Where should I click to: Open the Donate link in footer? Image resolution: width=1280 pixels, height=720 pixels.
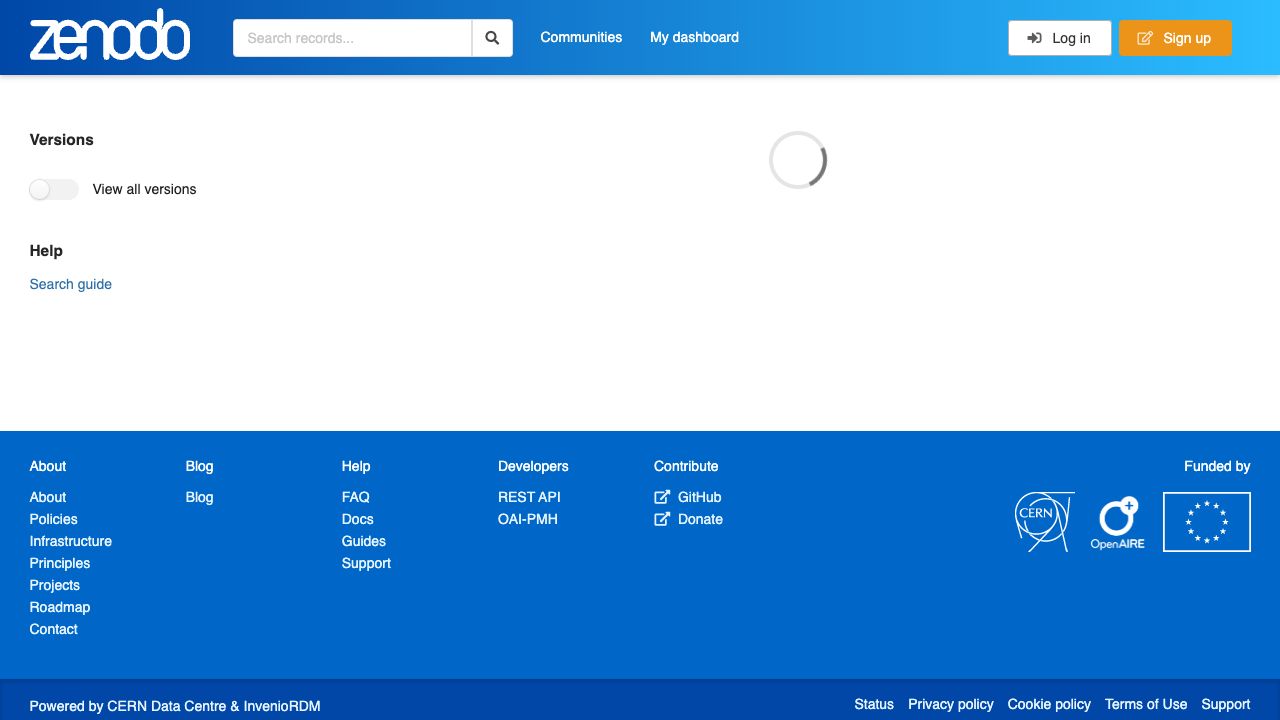(x=699, y=519)
